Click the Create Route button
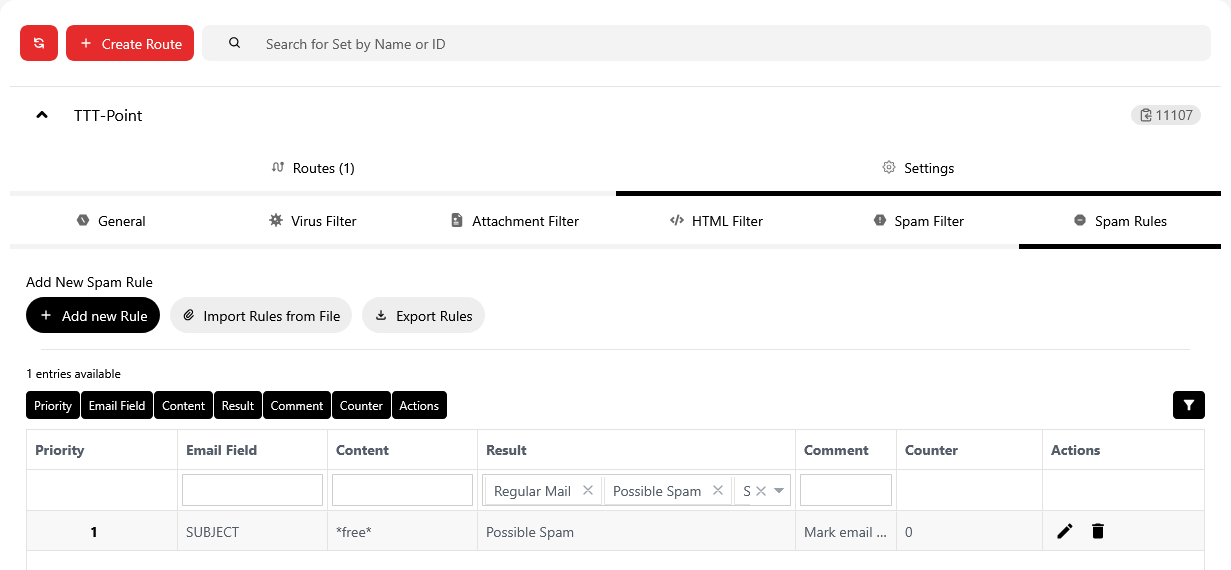 (130, 43)
